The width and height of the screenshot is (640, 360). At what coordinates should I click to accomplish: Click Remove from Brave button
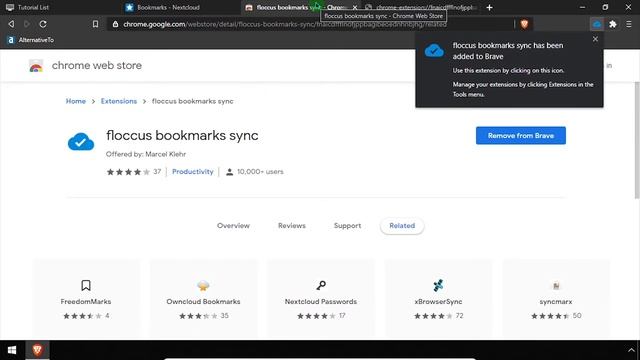click(x=520, y=136)
